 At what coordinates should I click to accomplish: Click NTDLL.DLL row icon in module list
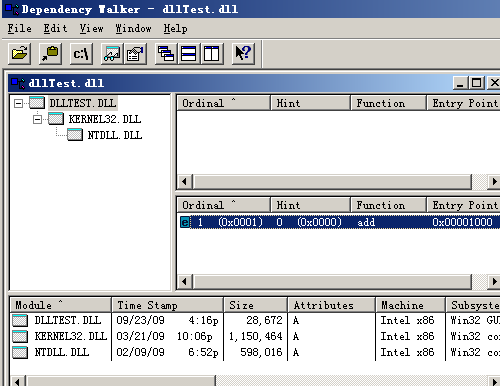pos(20,352)
